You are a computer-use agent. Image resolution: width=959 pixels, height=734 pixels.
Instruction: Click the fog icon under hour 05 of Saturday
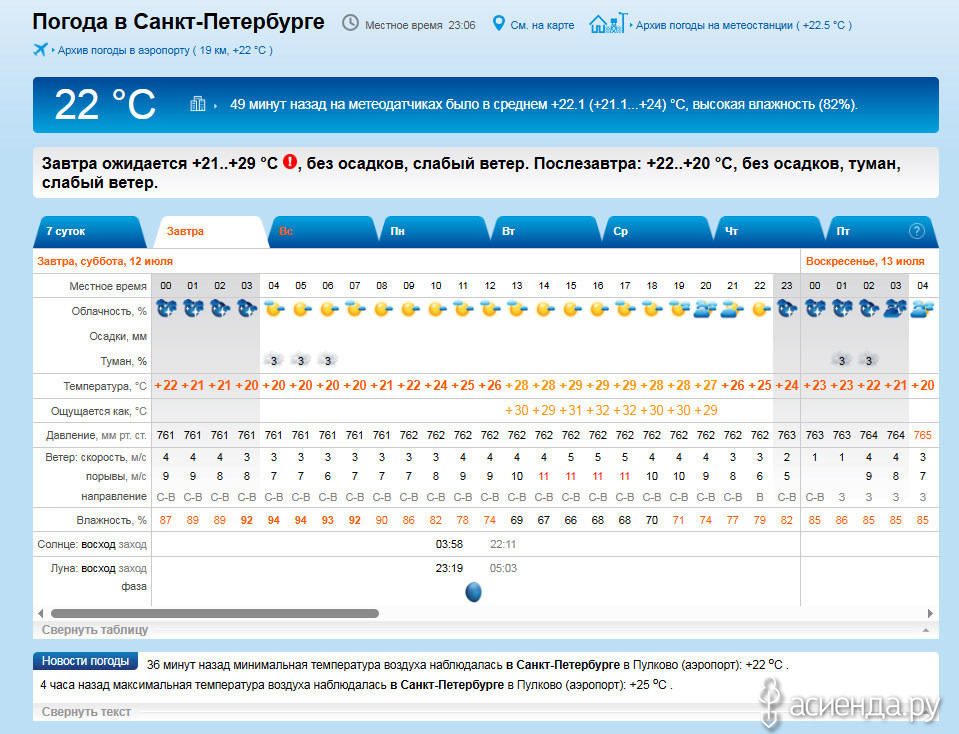[x=301, y=360]
